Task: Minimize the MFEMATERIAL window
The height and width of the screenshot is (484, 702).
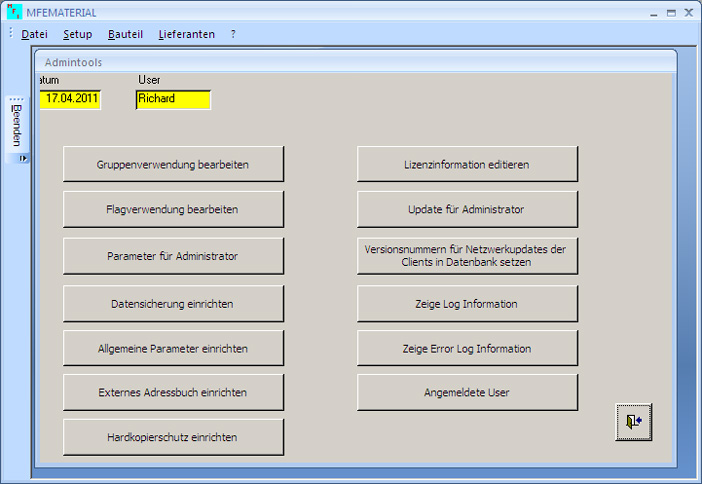Action: click(654, 13)
